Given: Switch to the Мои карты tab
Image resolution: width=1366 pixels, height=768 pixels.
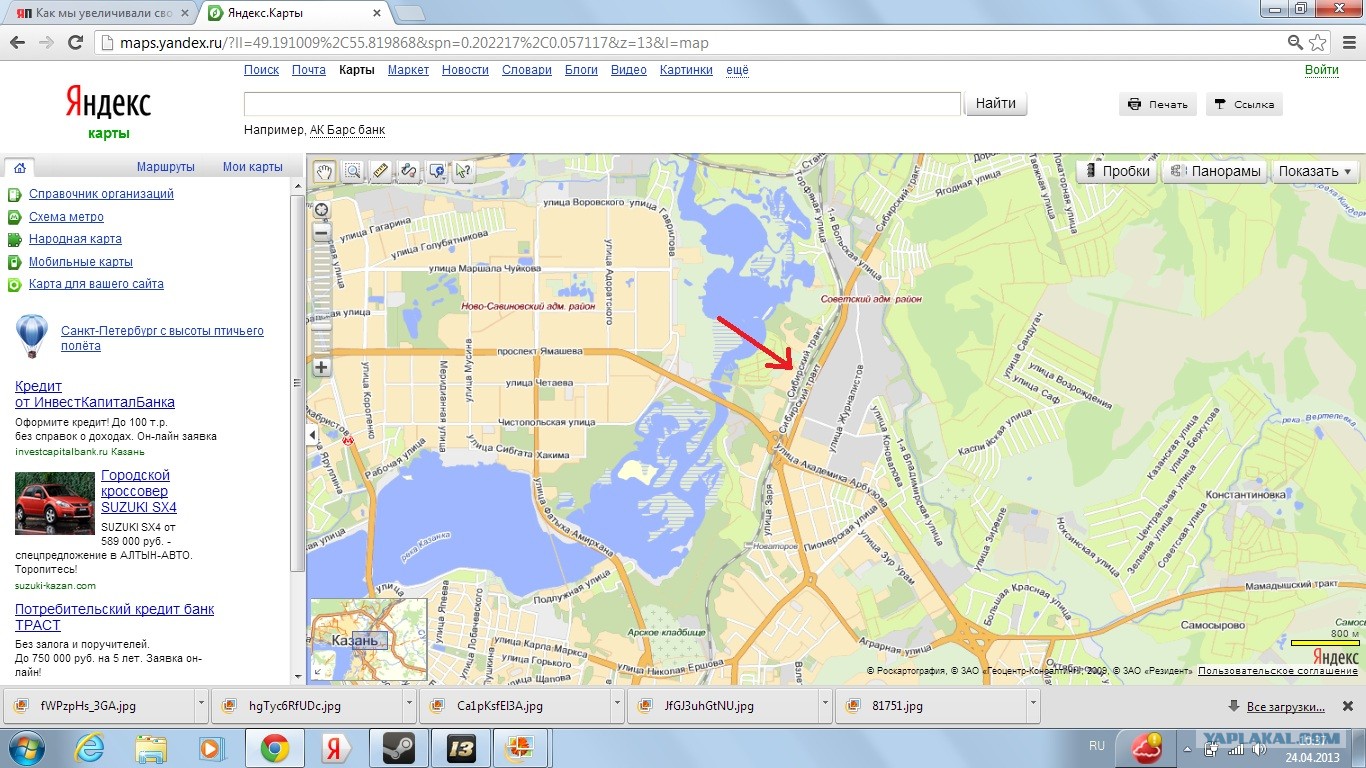Looking at the screenshot, I should click(253, 167).
